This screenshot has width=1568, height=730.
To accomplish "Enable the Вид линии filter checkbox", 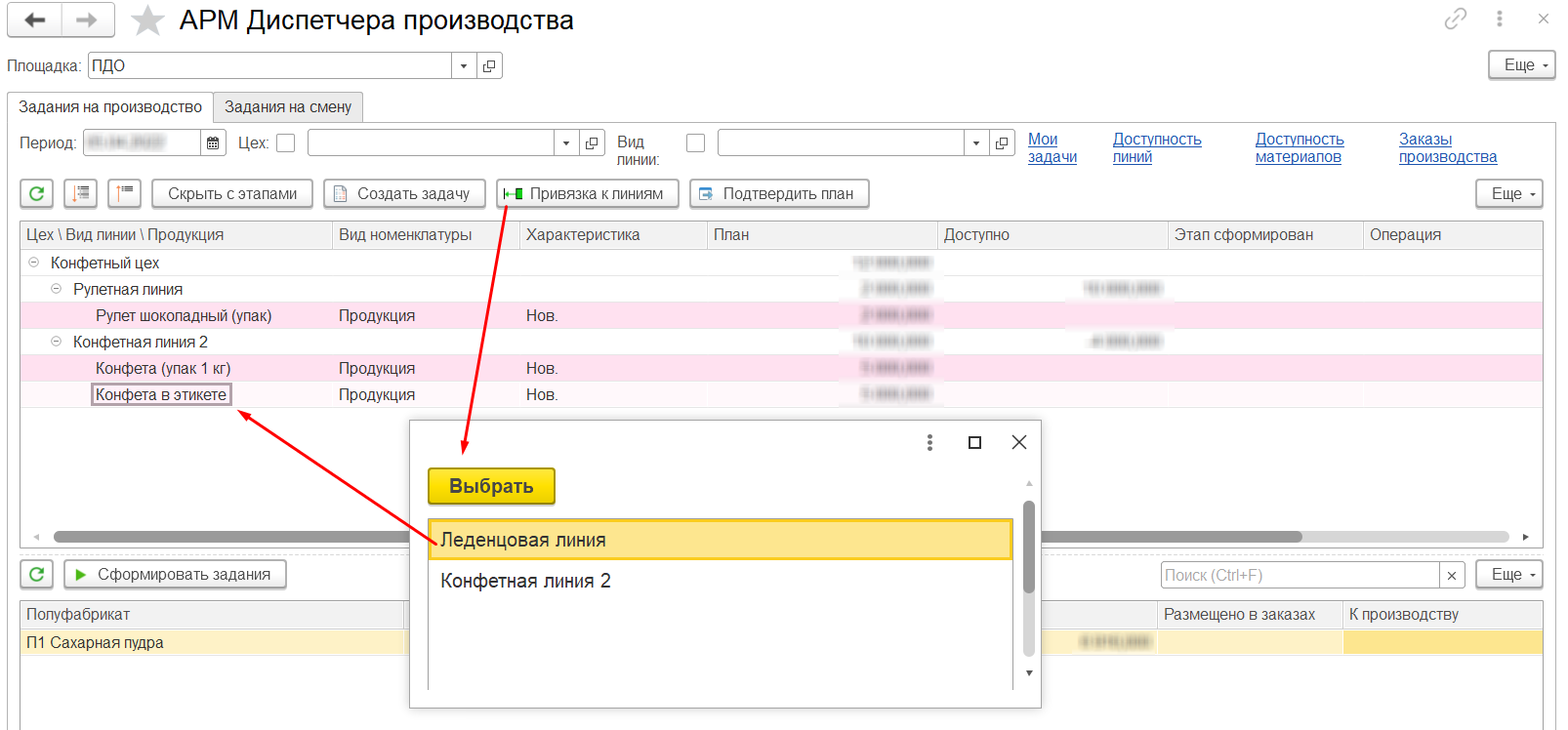I will (x=695, y=143).
